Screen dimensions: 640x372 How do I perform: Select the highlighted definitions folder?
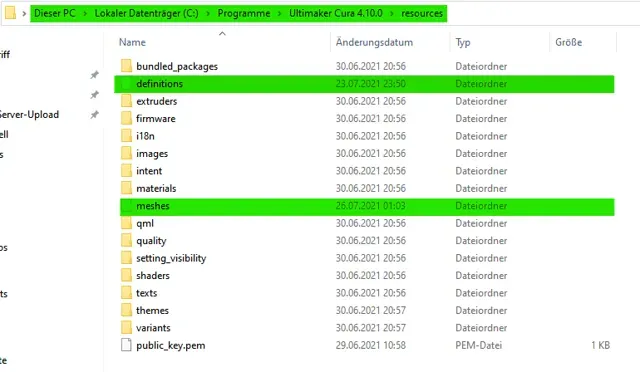(x=364, y=84)
